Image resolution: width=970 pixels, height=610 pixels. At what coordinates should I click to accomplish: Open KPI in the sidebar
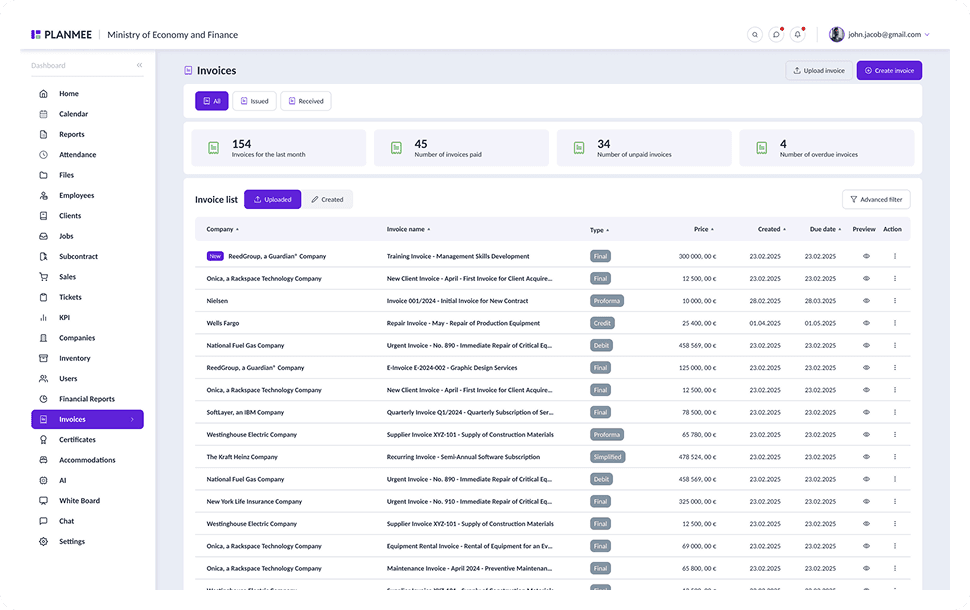64,317
